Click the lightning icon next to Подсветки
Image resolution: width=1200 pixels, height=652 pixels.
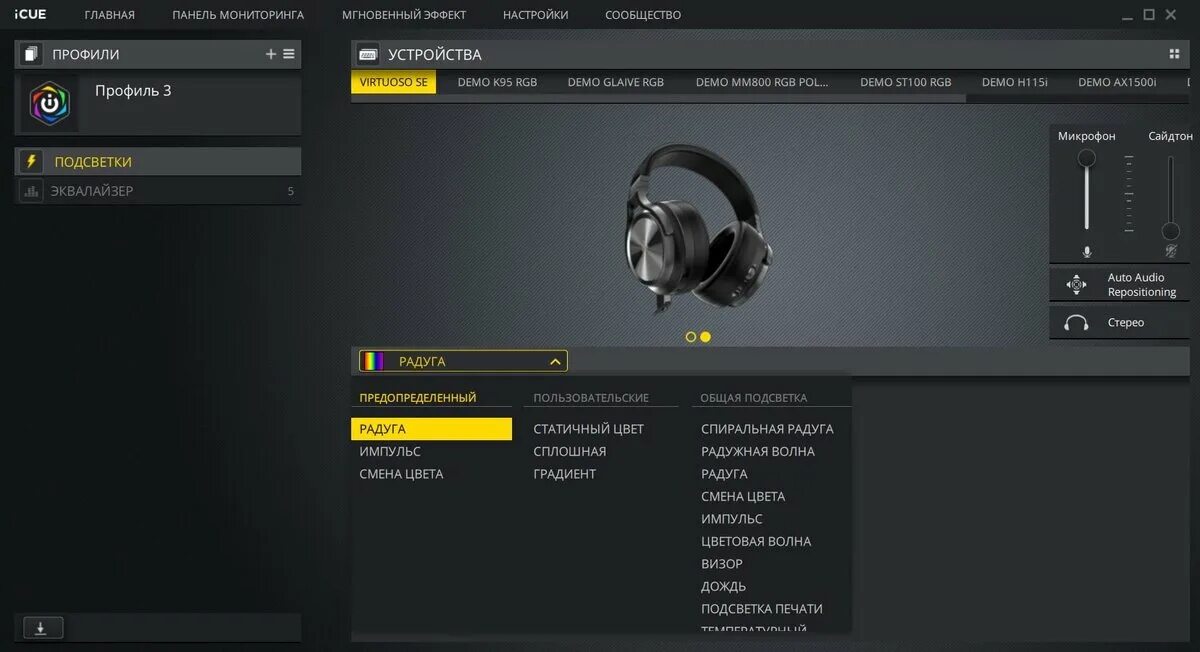coord(31,161)
